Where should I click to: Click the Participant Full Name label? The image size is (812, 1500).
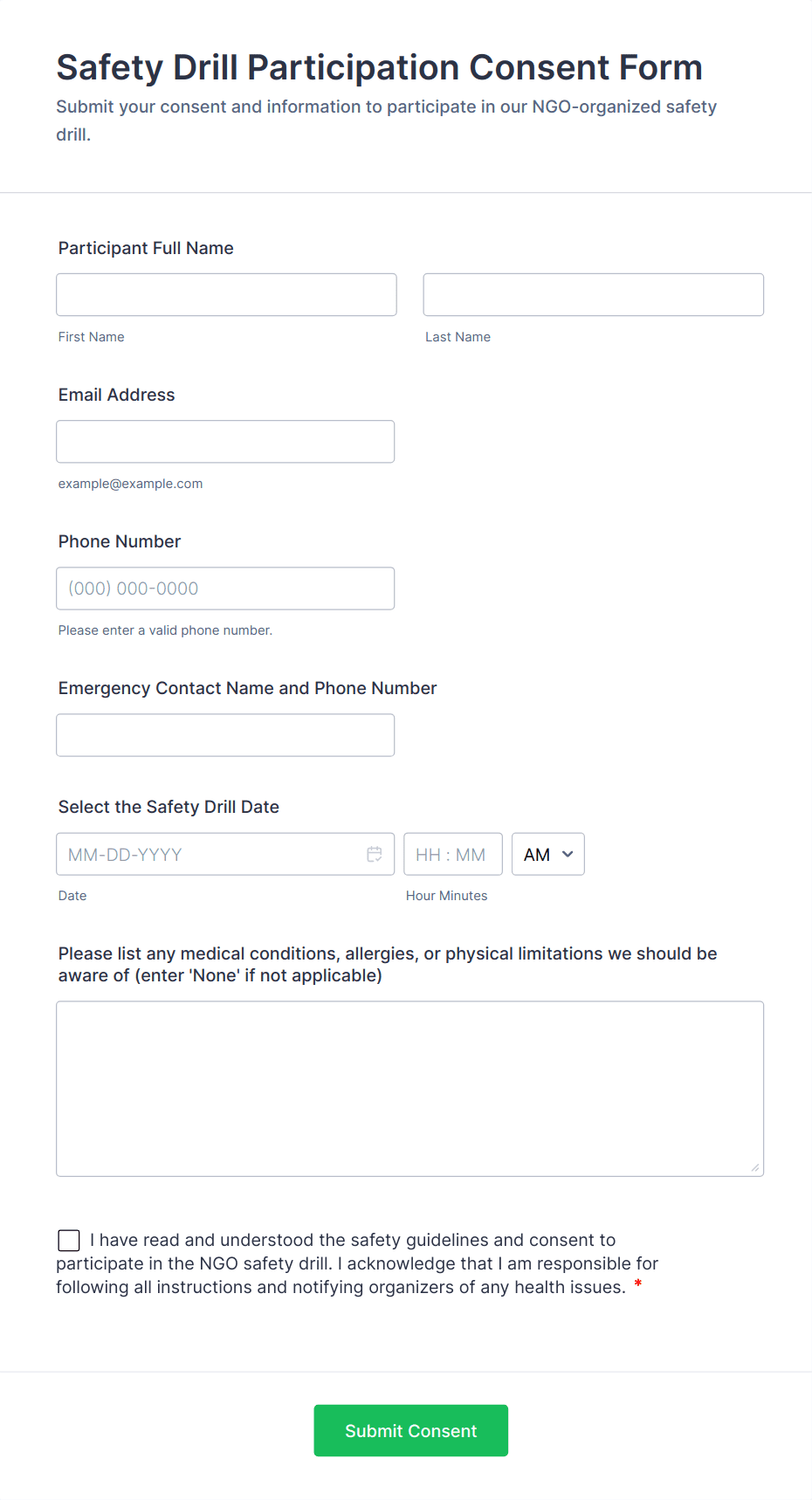click(x=146, y=248)
